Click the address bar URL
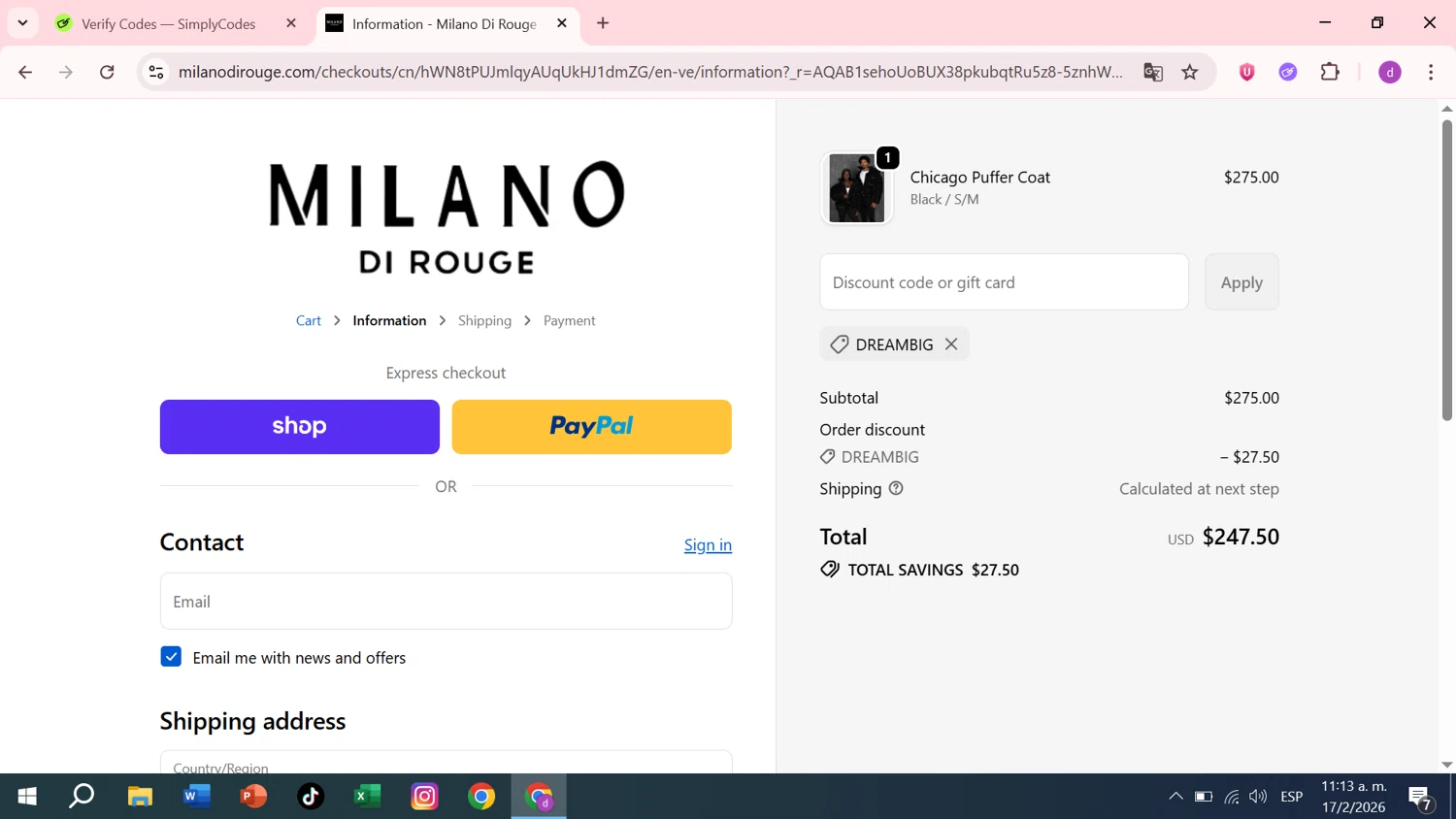Viewport: 1456px width, 819px height. point(650,72)
